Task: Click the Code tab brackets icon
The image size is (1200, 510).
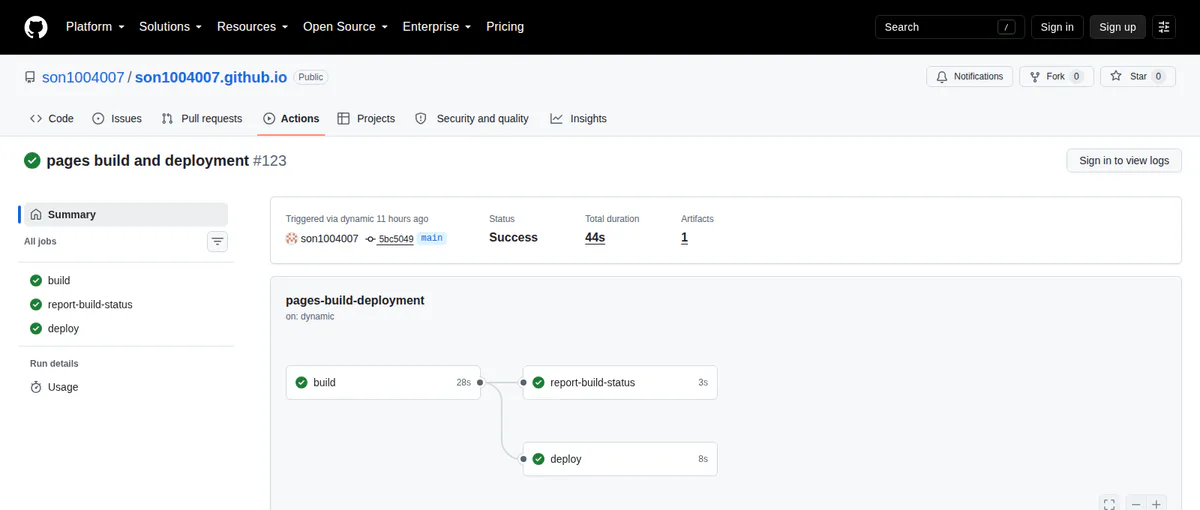Action: [36, 118]
